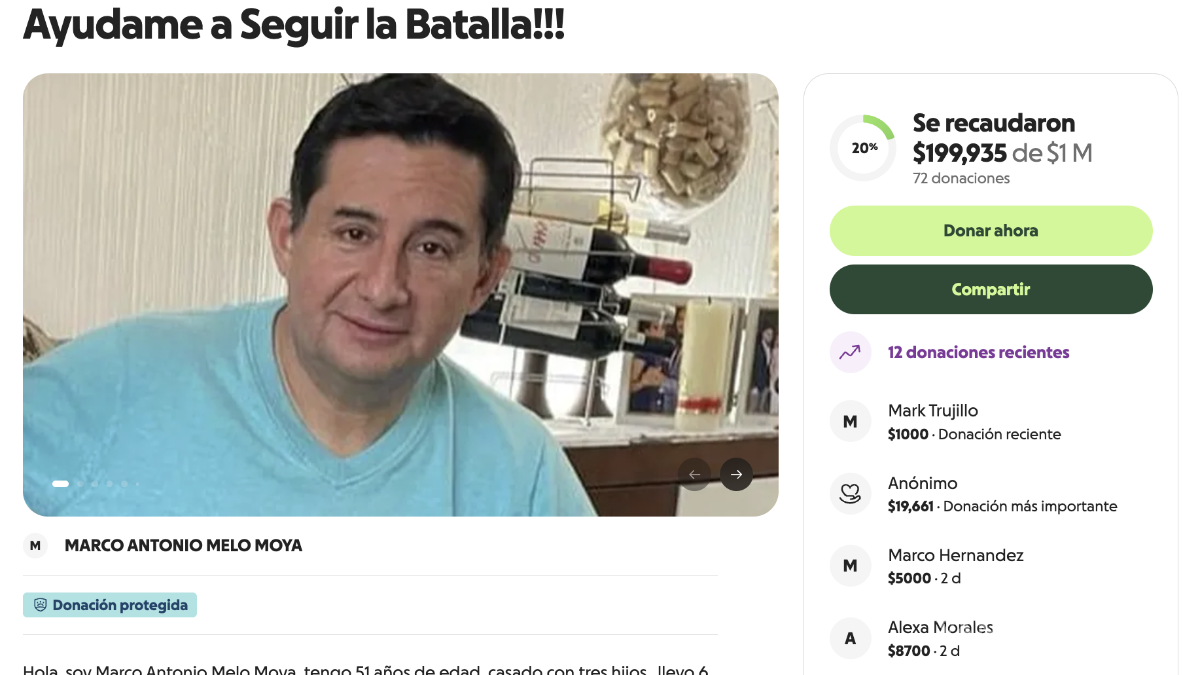Click the organizer M avatar beside name
Image resolution: width=1200 pixels, height=675 pixels.
click(35, 545)
